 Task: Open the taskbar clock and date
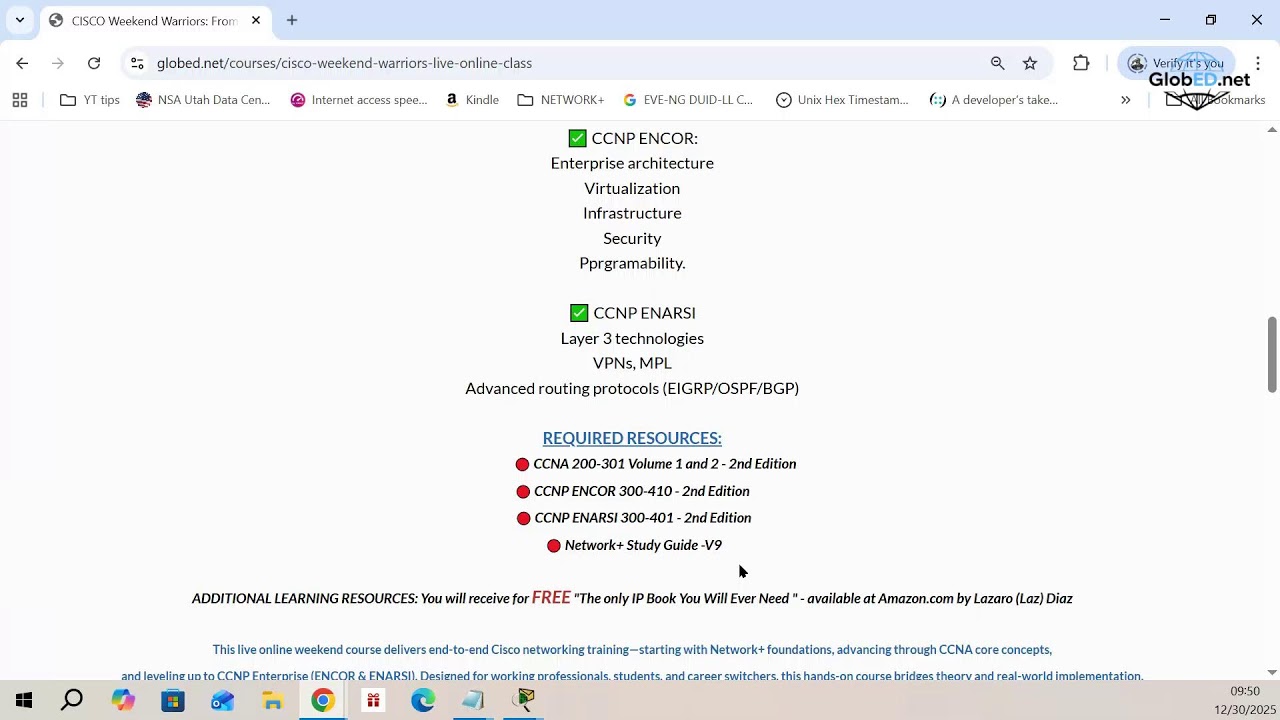pyautogui.click(x=1245, y=701)
